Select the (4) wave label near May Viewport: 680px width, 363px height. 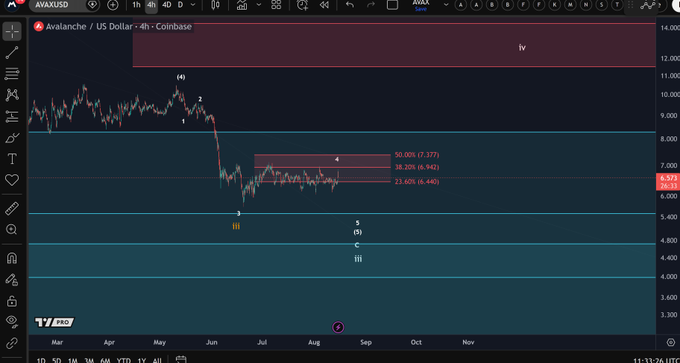coord(181,77)
